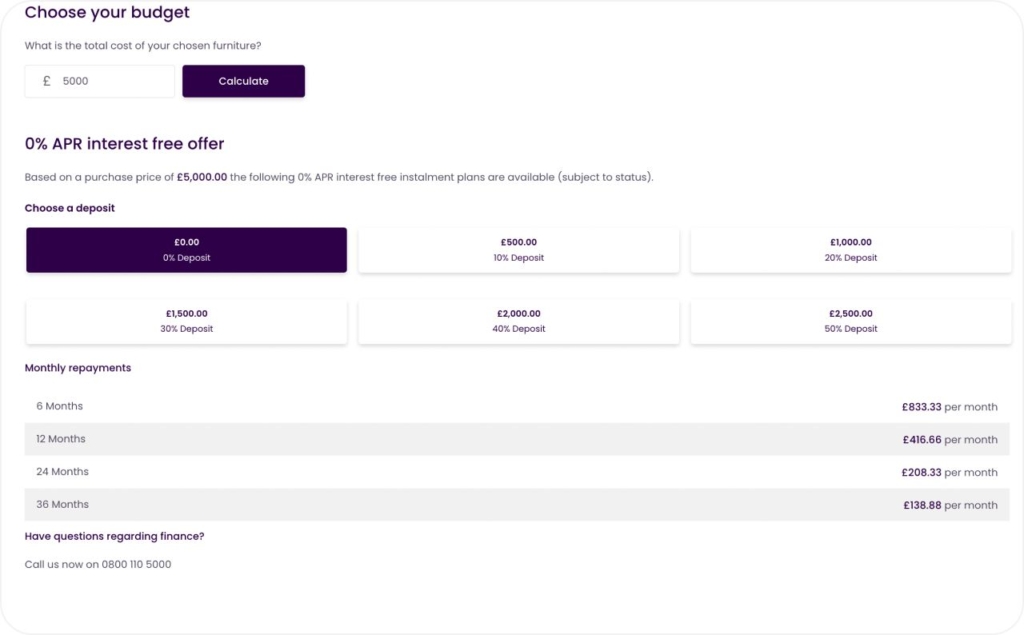Click the pound sign icon in cost field
The image size is (1024, 635).
tap(46, 82)
